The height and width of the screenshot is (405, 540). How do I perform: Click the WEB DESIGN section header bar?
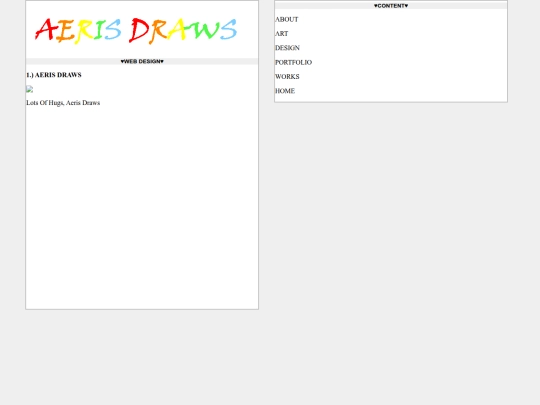[142, 61]
